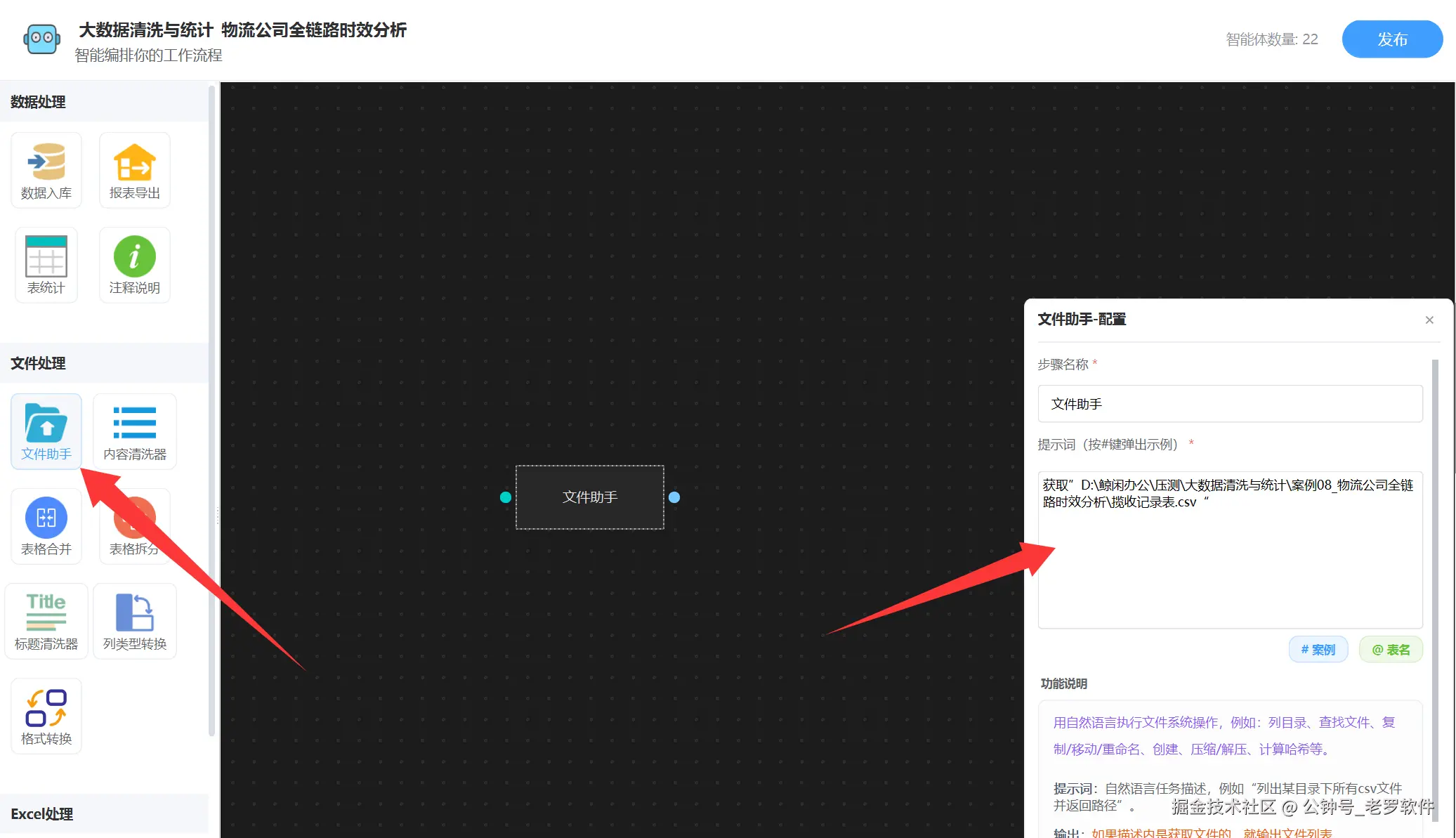The image size is (1456, 838).
Task: Click the left sidebar vertical scrollbar
Action: [211, 411]
